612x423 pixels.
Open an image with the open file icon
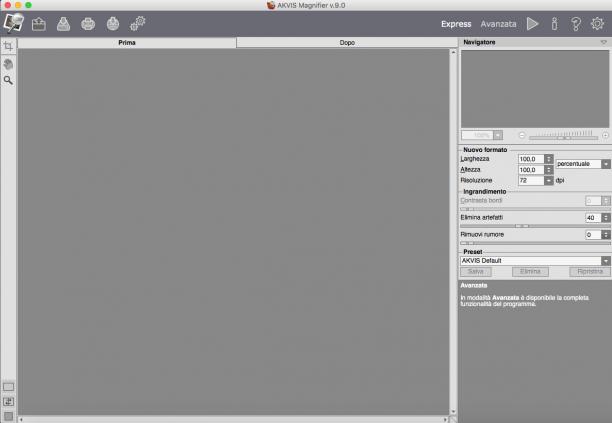pos(39,24)
